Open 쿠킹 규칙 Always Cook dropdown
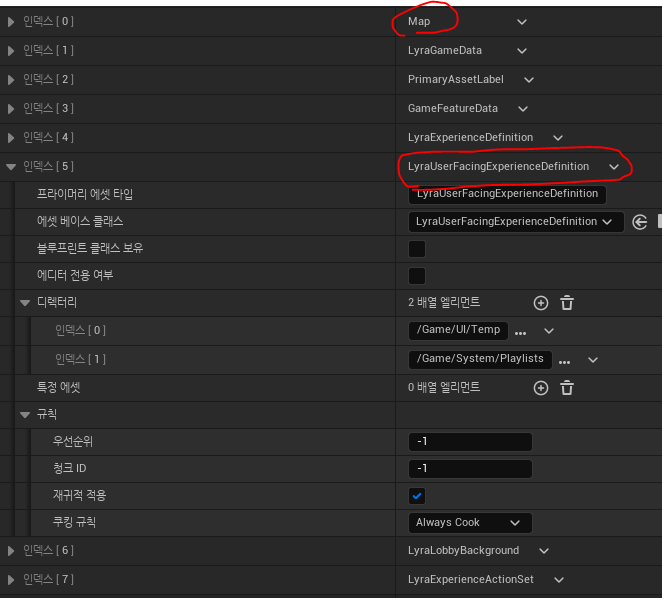Screen dimensions: 662x598 (x=470, y=523)
